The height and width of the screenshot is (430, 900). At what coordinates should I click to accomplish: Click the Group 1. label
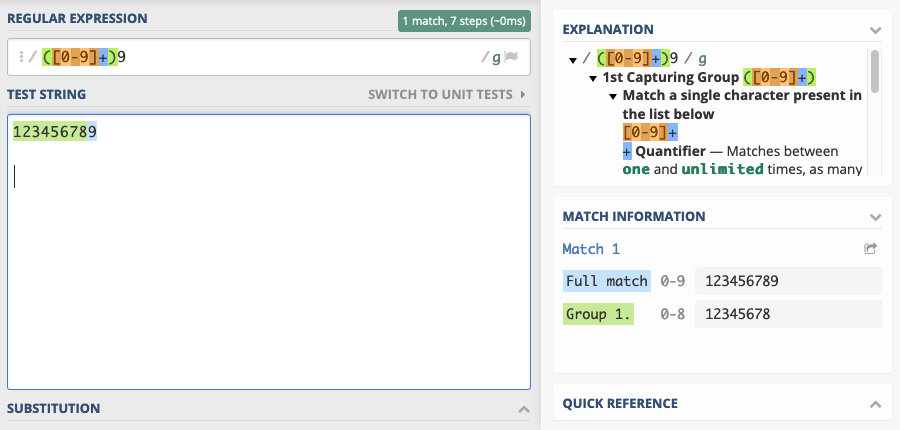click(598, 314)
